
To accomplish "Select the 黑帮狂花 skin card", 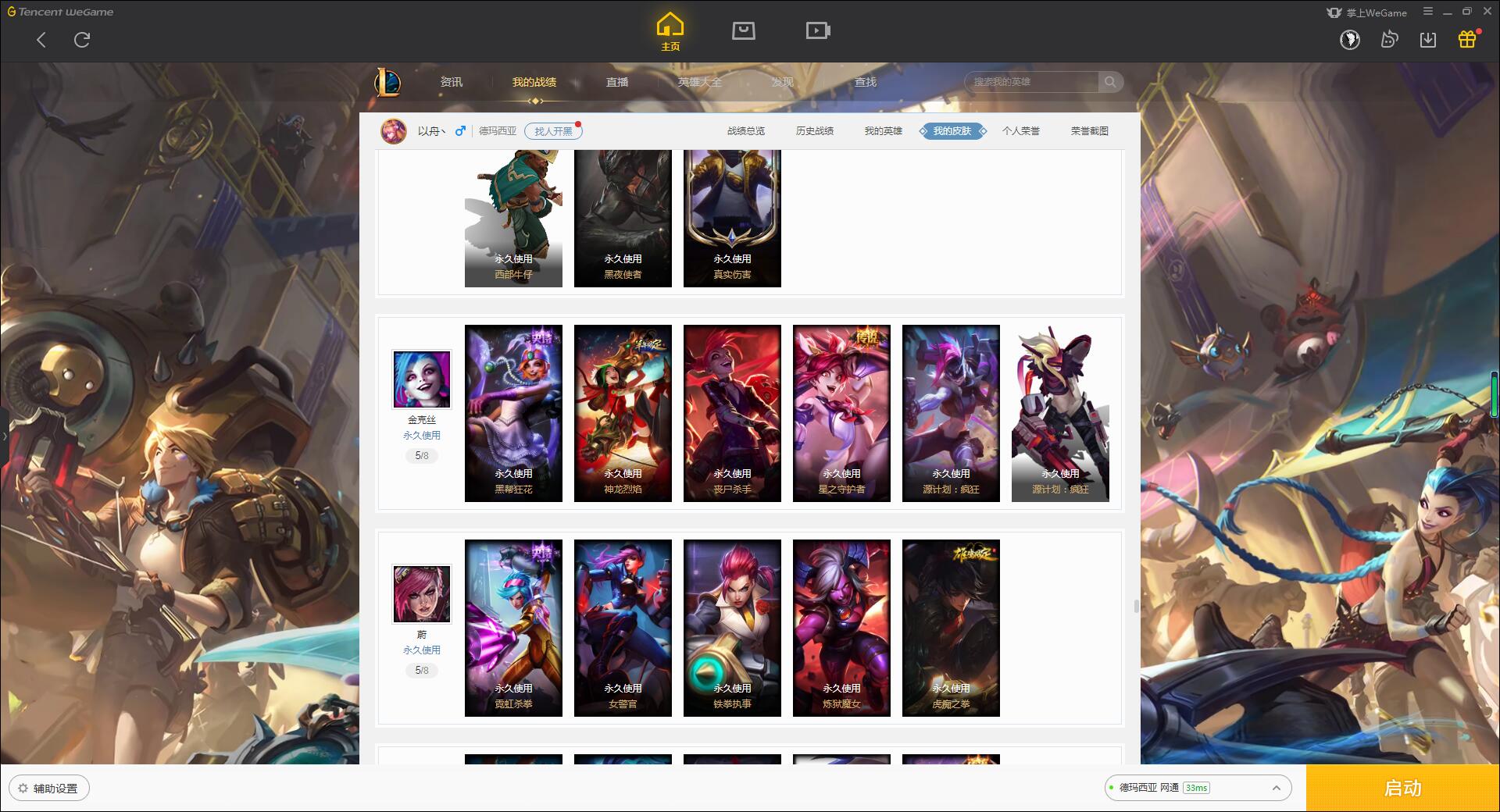I will pyautogui.click(x=513, y=413).
